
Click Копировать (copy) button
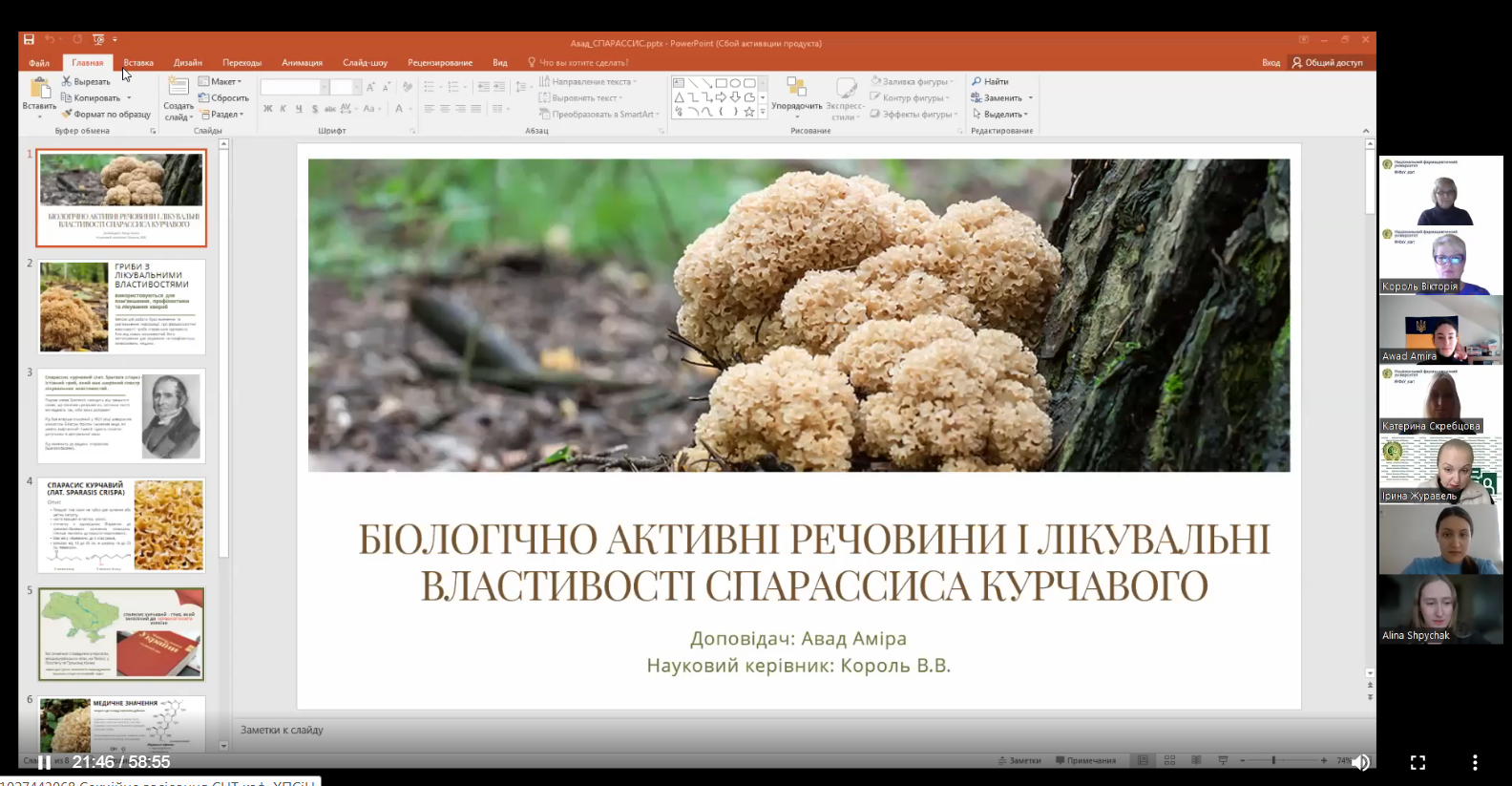tap(91, 97)
